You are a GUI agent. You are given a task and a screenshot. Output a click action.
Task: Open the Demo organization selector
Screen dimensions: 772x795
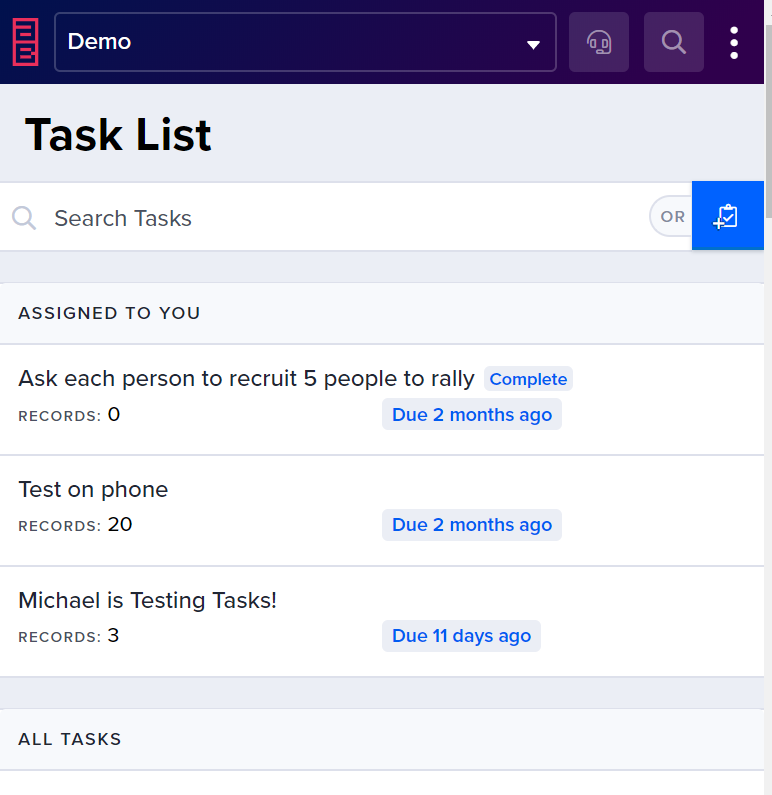tap(305, 42)
